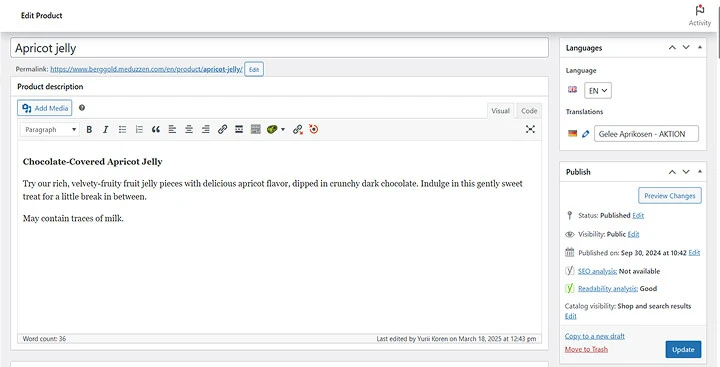This screenshot has height=367, width=720.
Task: Edit the German translation pencil icon
Action: (x=585, y=134)
